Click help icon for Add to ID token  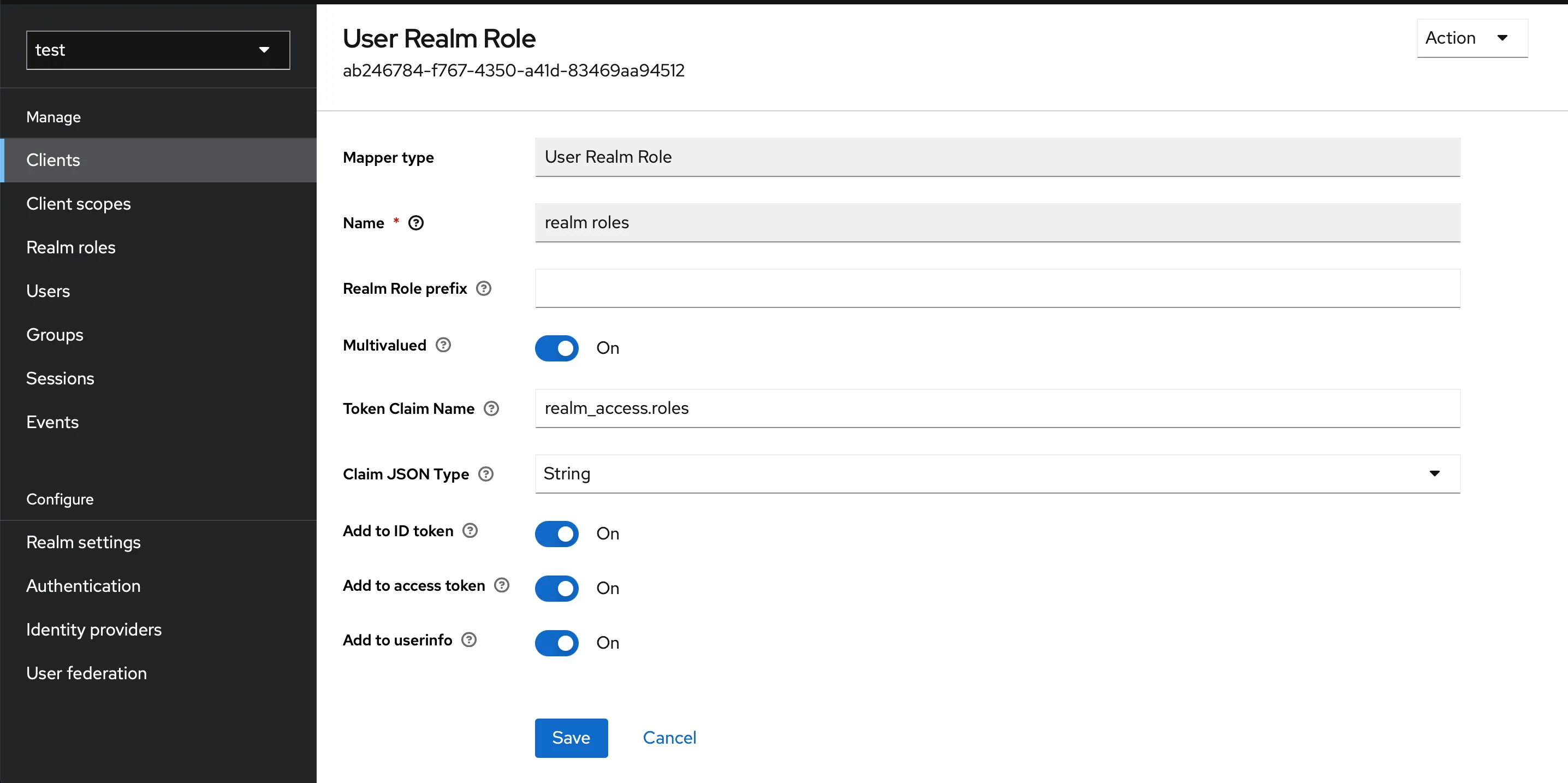tap(470, 531)
